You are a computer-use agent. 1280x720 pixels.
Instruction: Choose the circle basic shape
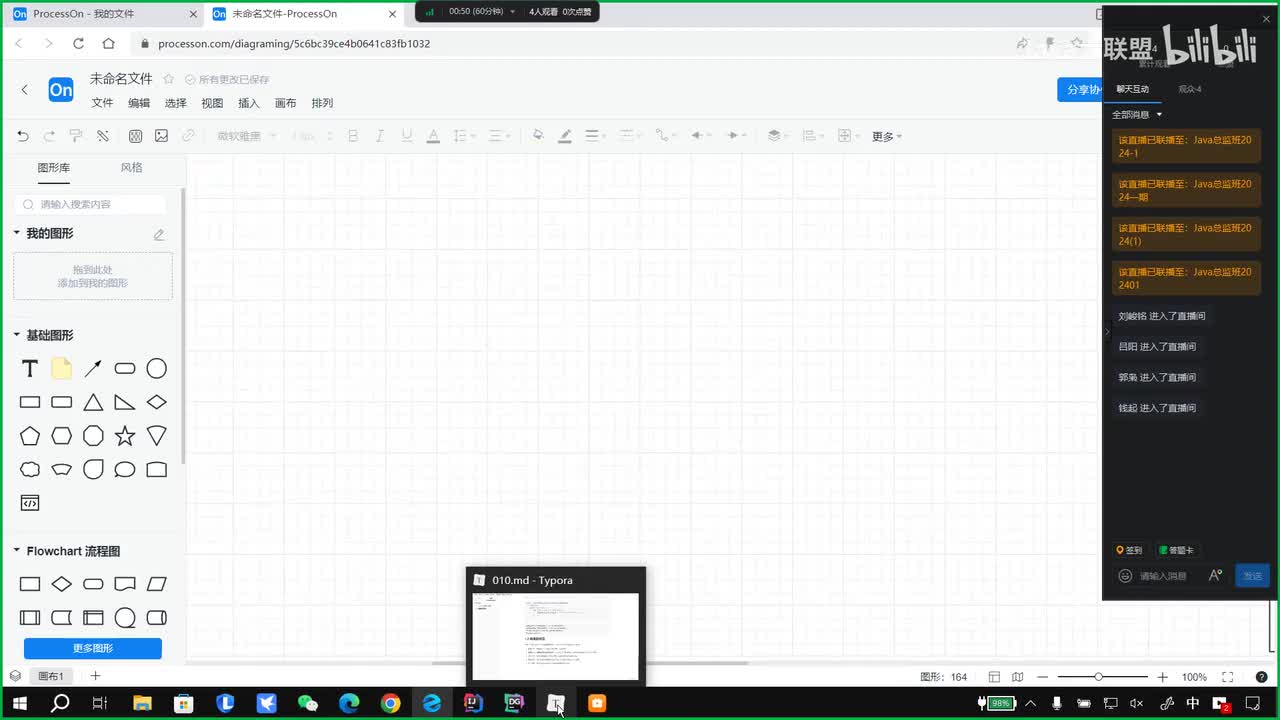click(157, 369)
